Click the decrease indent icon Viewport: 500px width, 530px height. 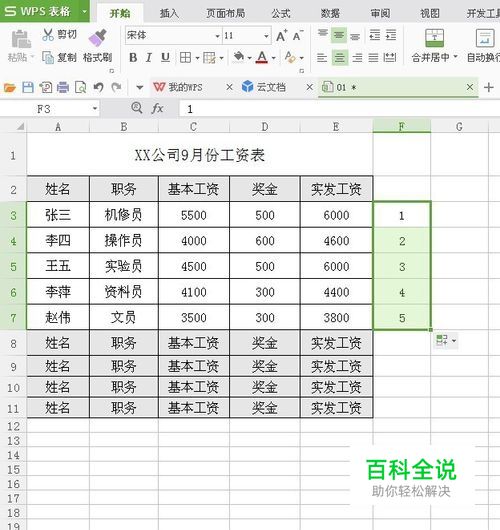[x=375, y=35]
